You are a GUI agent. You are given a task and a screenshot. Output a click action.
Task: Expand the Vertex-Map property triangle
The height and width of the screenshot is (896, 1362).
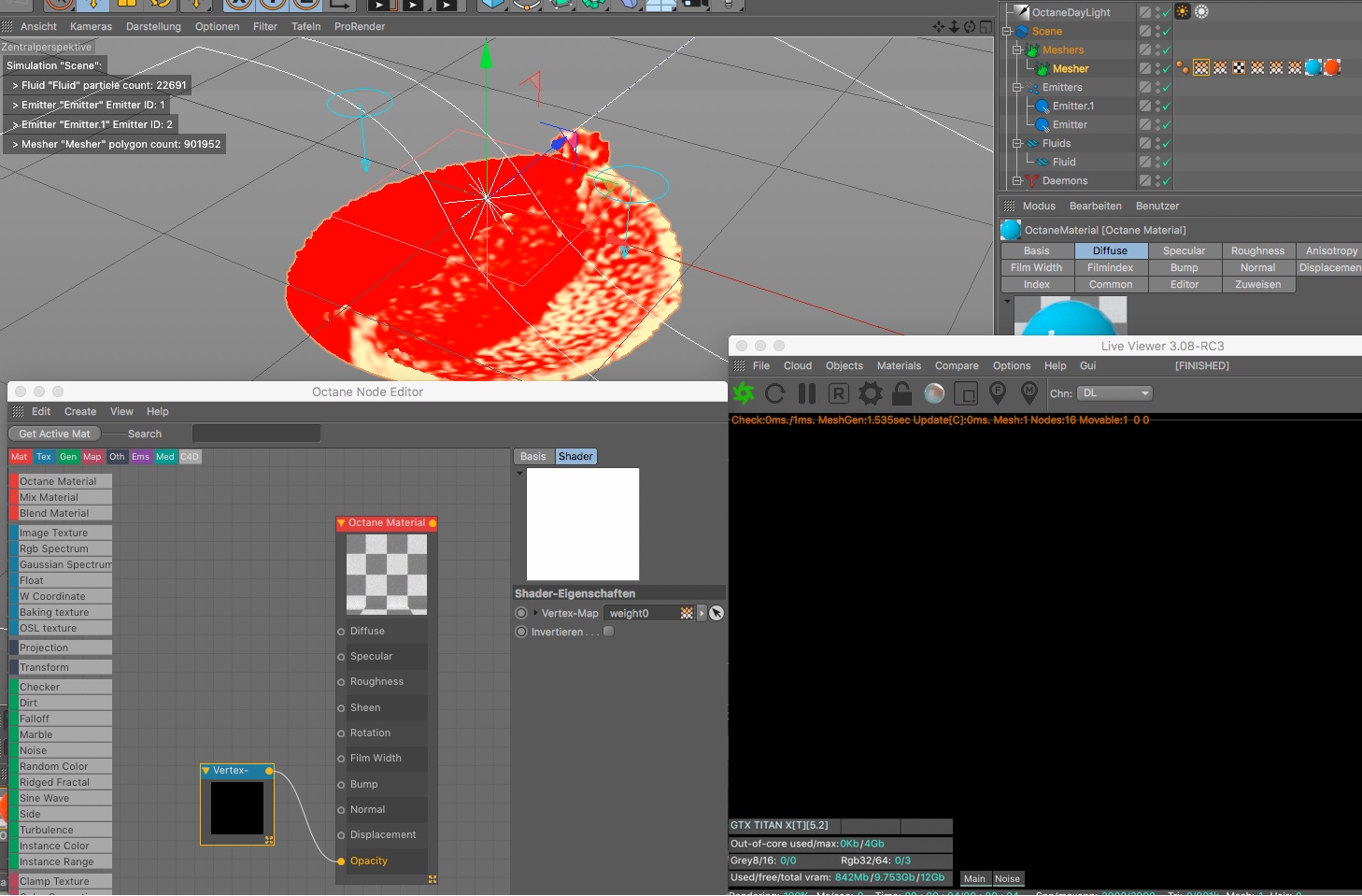pos(535,614)
